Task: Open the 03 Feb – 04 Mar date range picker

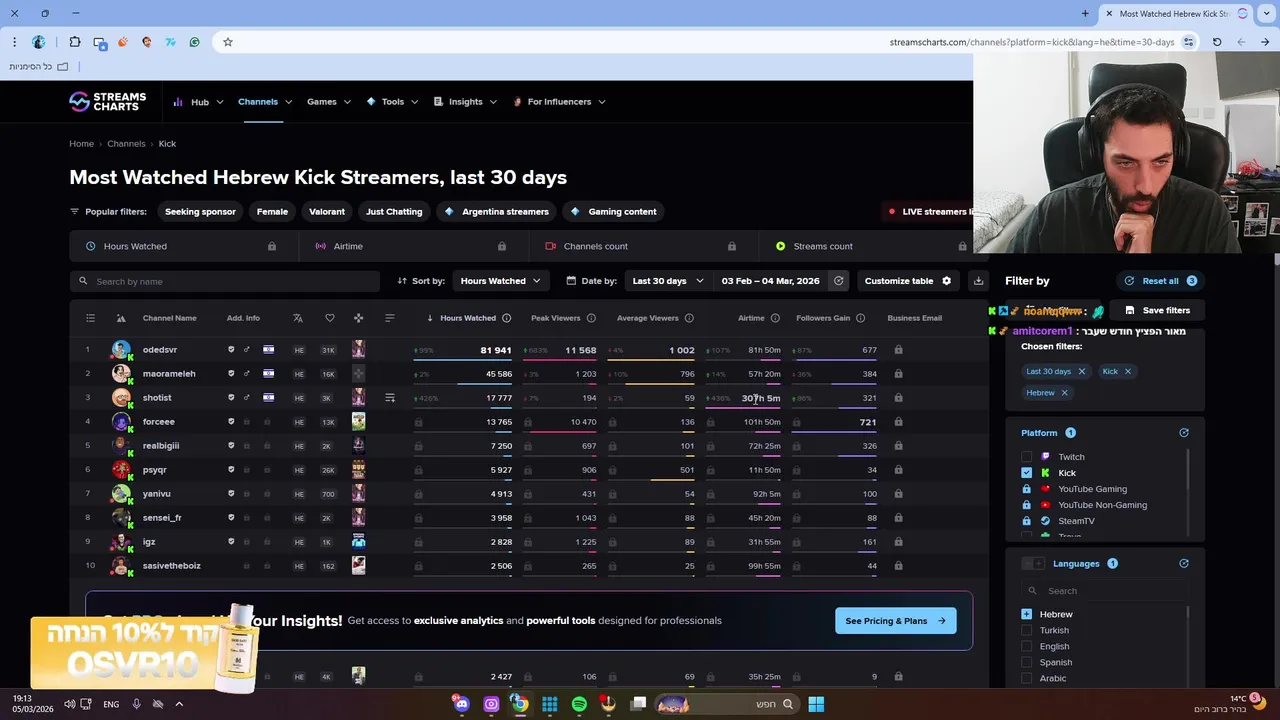Action: (770, 281)
